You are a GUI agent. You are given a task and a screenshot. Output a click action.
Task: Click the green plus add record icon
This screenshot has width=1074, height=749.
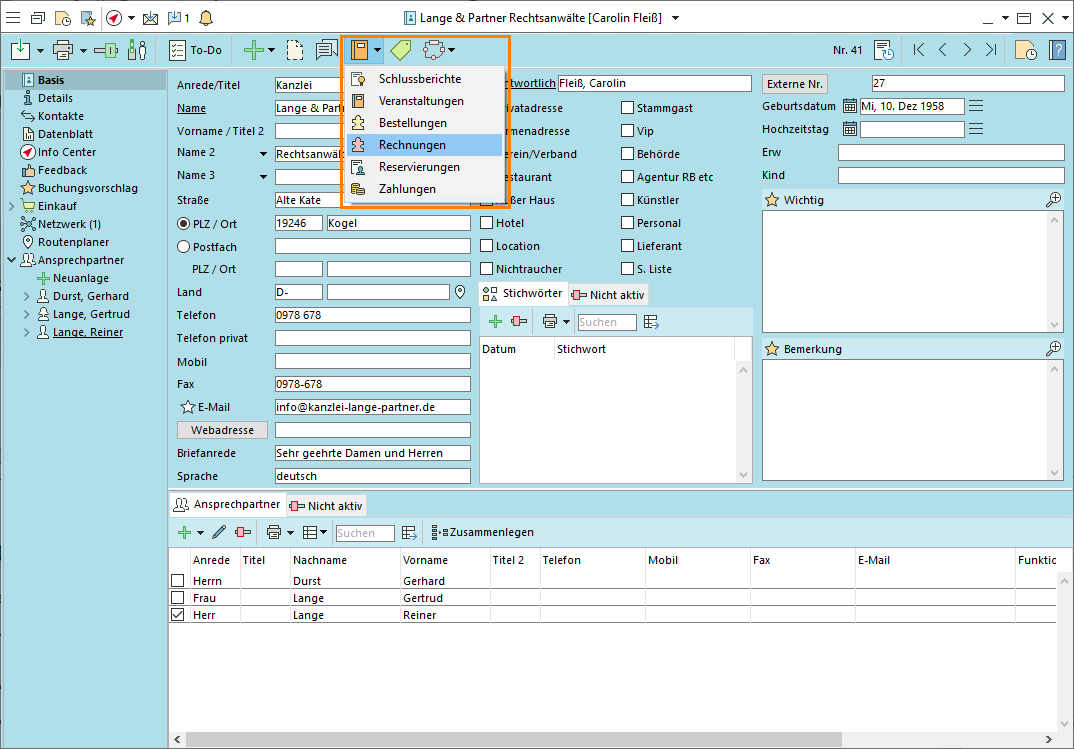click(254, 49)
